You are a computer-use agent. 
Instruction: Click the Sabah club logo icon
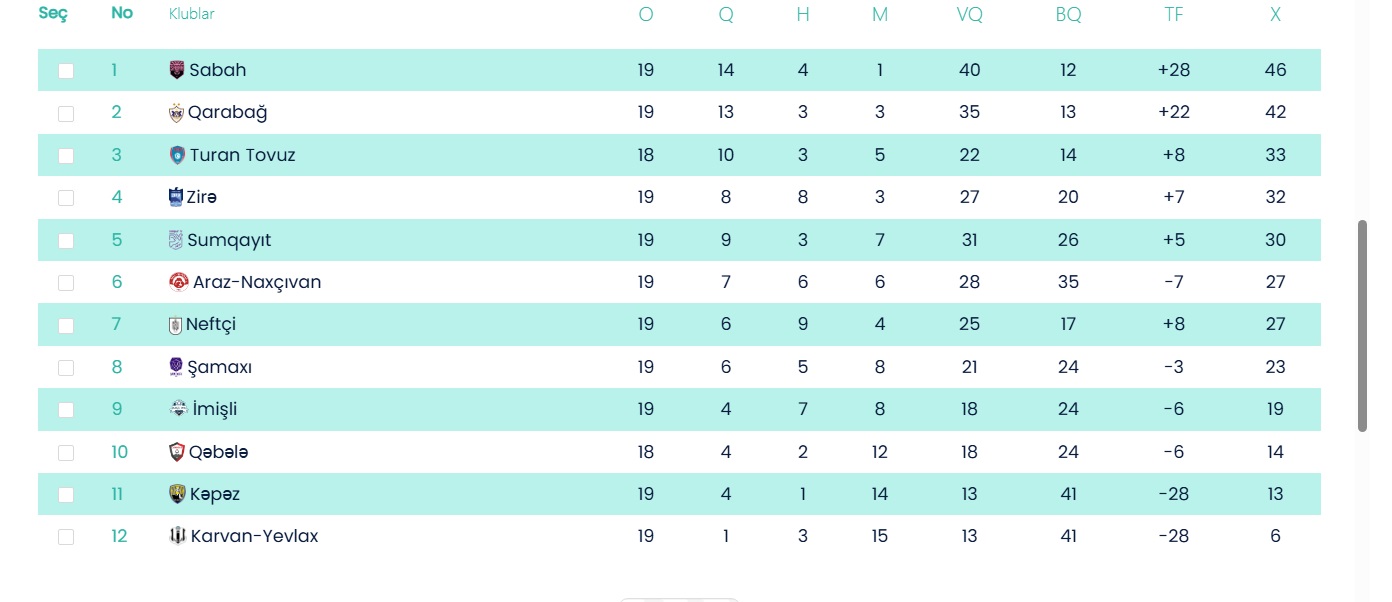coord(177,70)
